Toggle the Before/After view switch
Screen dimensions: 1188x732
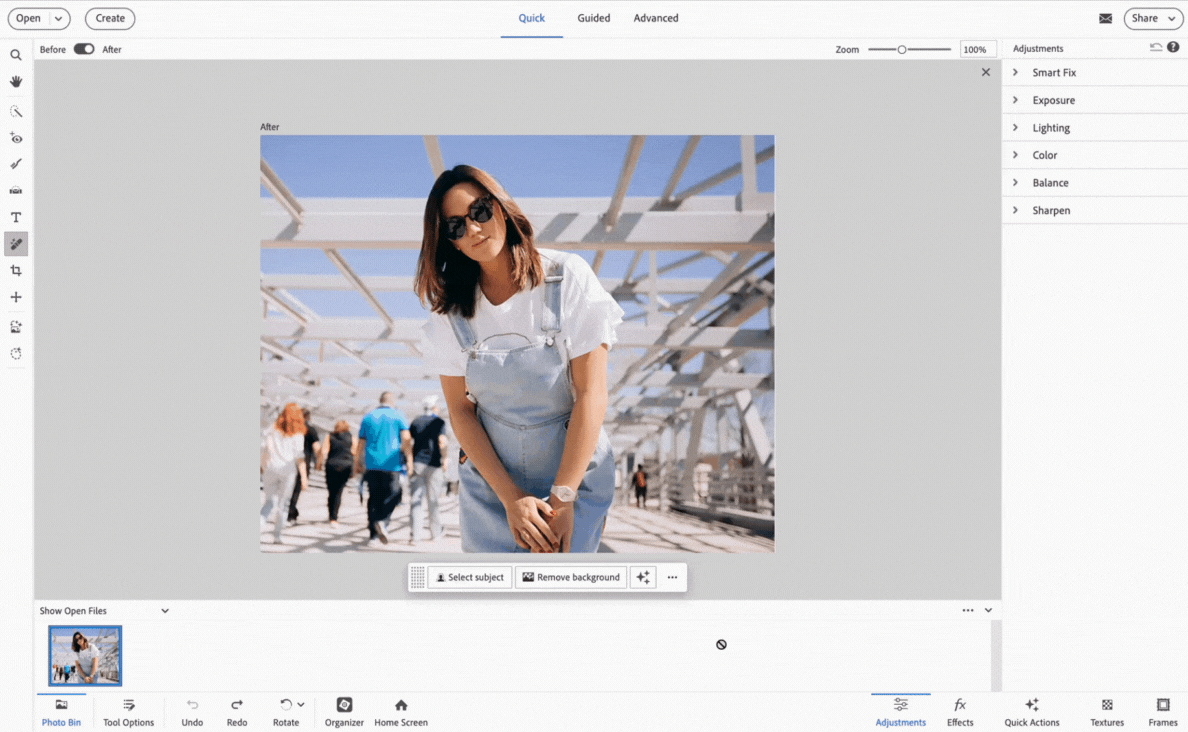click(84, 49)
